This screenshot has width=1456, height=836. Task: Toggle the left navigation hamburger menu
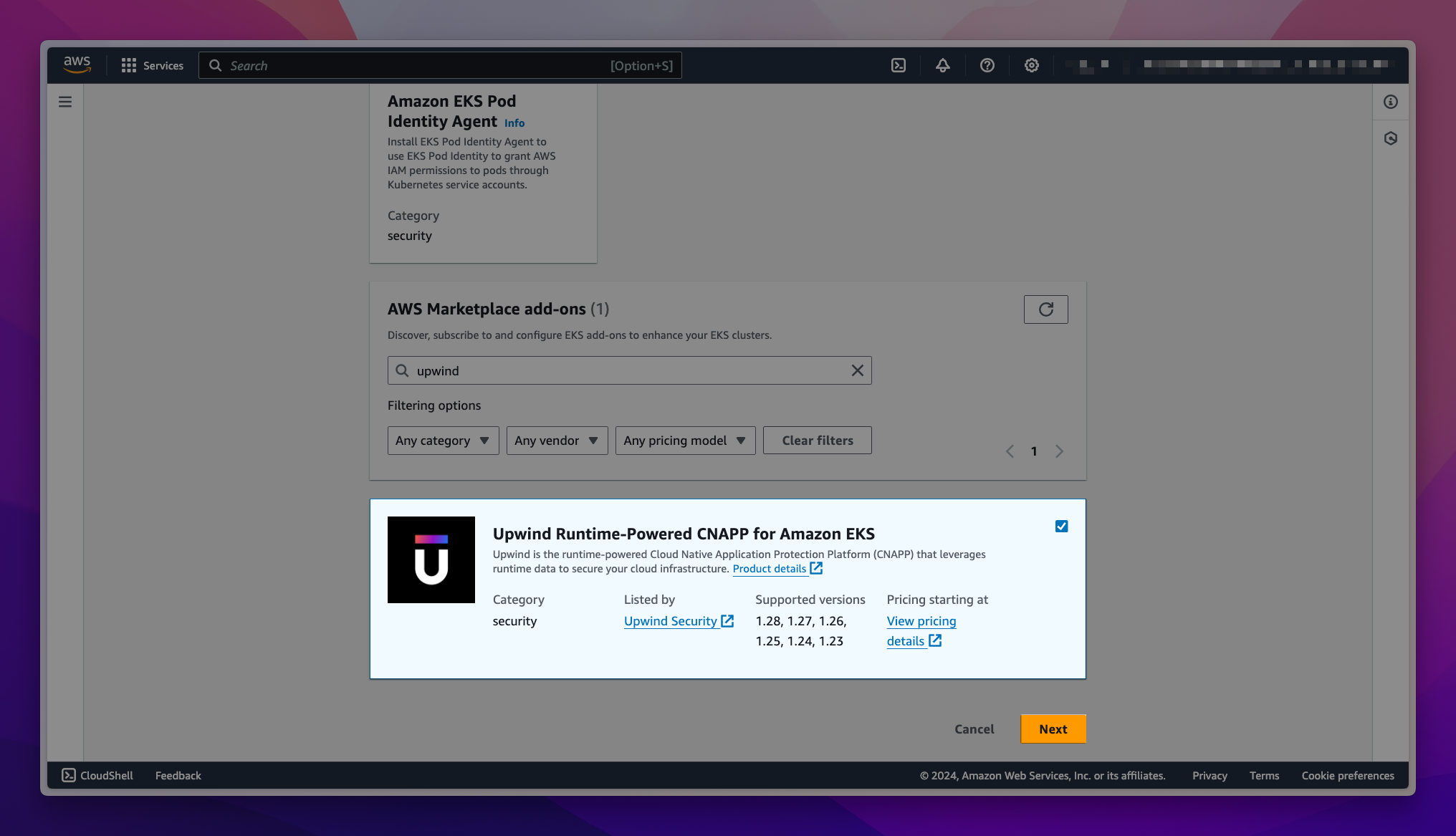(x=65, y=102)
